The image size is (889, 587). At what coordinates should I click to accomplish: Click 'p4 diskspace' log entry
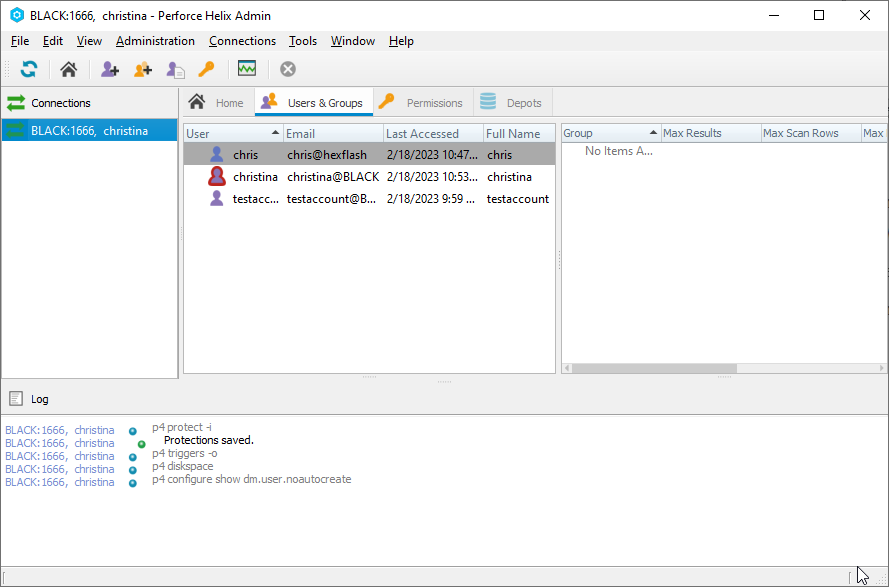click(183, 466)
